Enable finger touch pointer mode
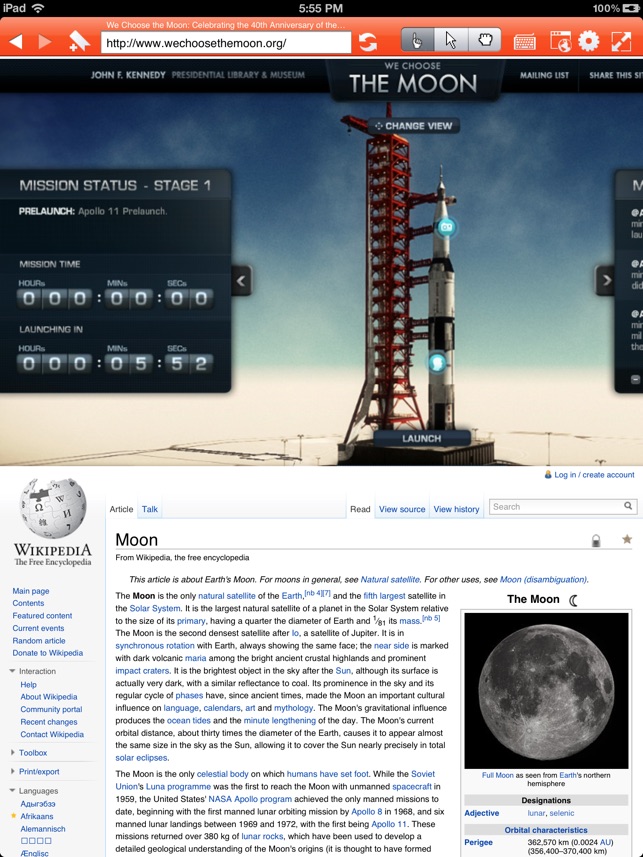This screenshot has width=643, height=857. pyautogui.click(x=418, y=40)
